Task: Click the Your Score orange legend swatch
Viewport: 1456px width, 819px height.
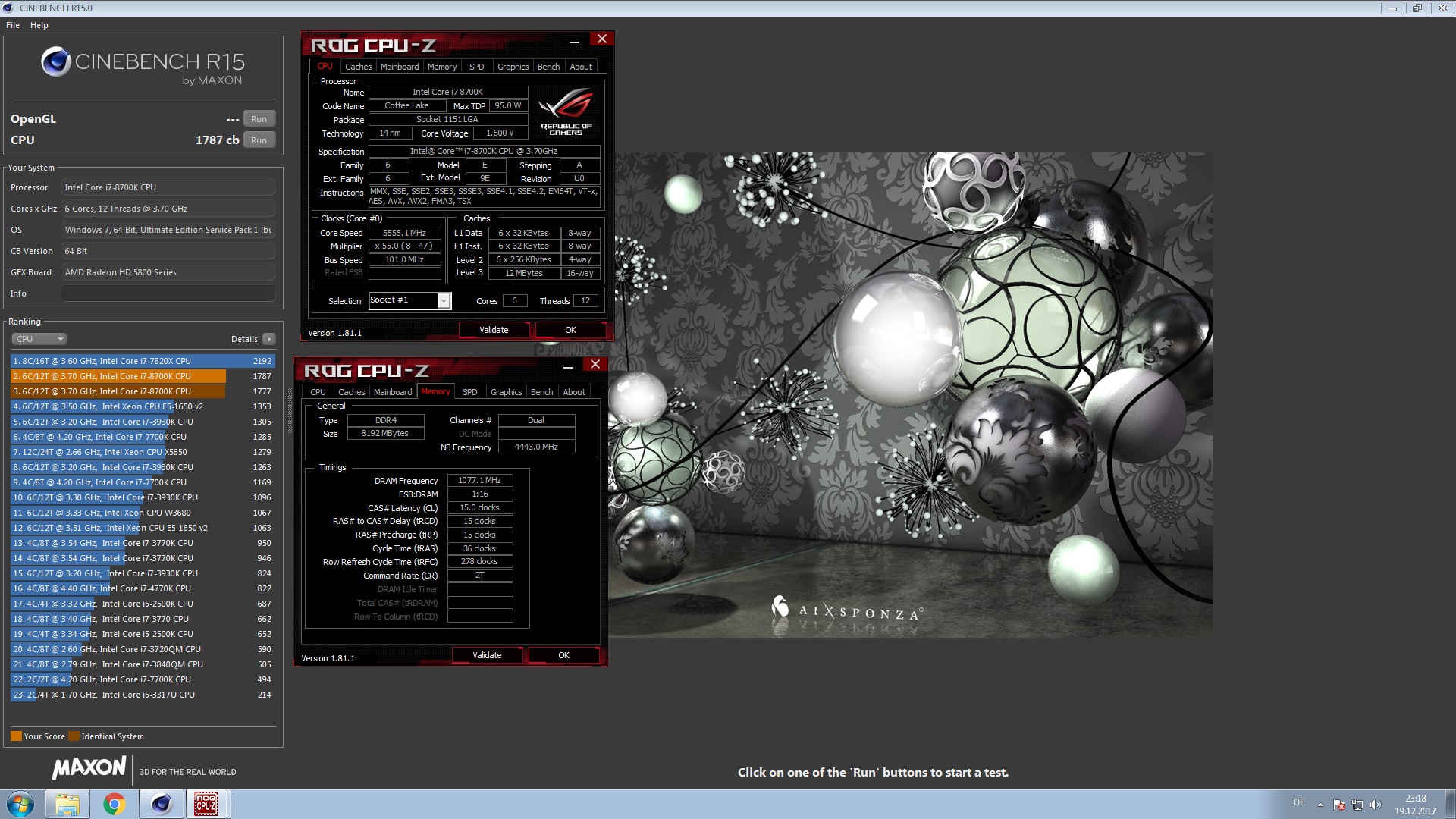Action: point(16,736)
